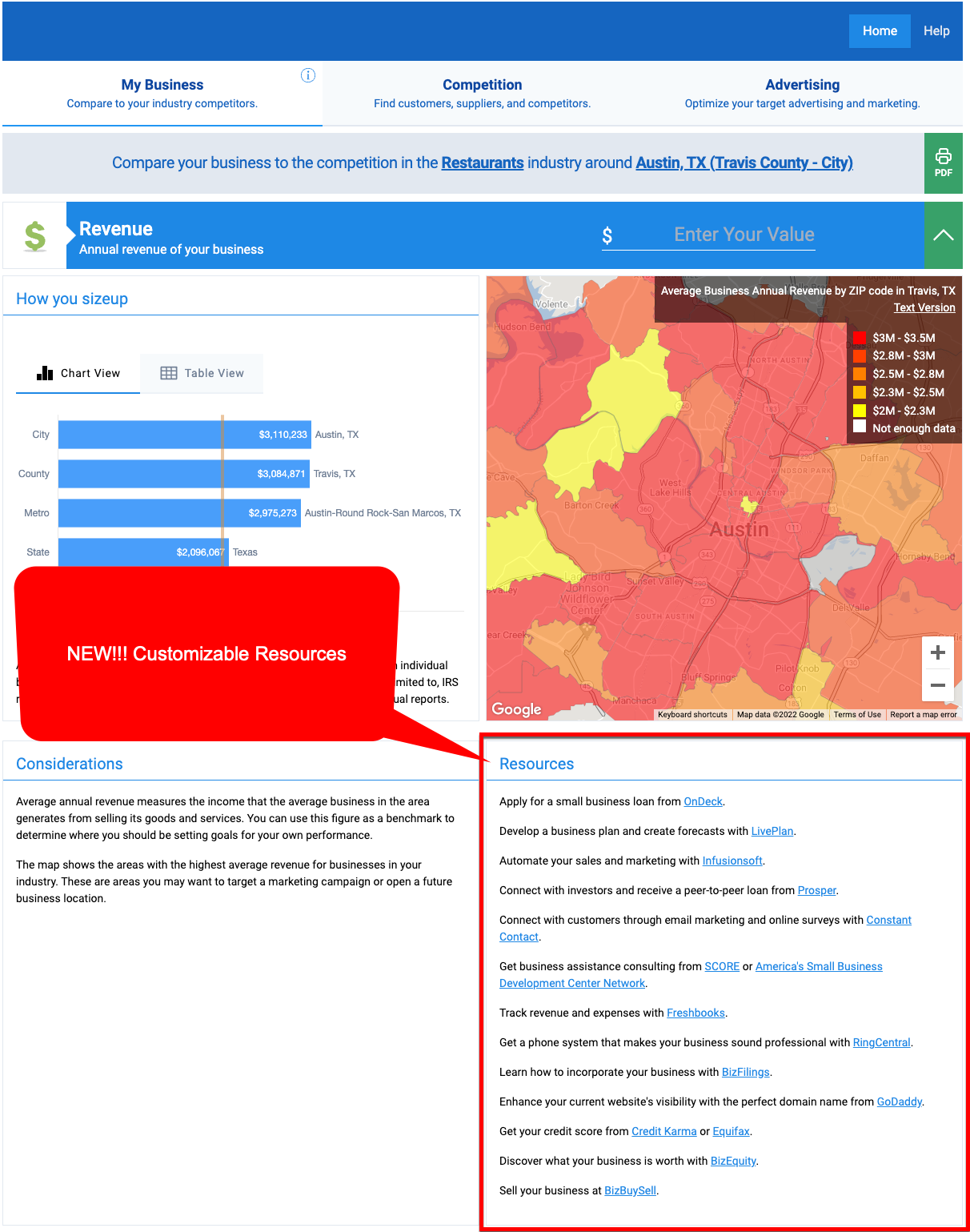This screenshot has width=970, height=1232.
Task: Click the Considerations section heading
Action: pos(70,764)
